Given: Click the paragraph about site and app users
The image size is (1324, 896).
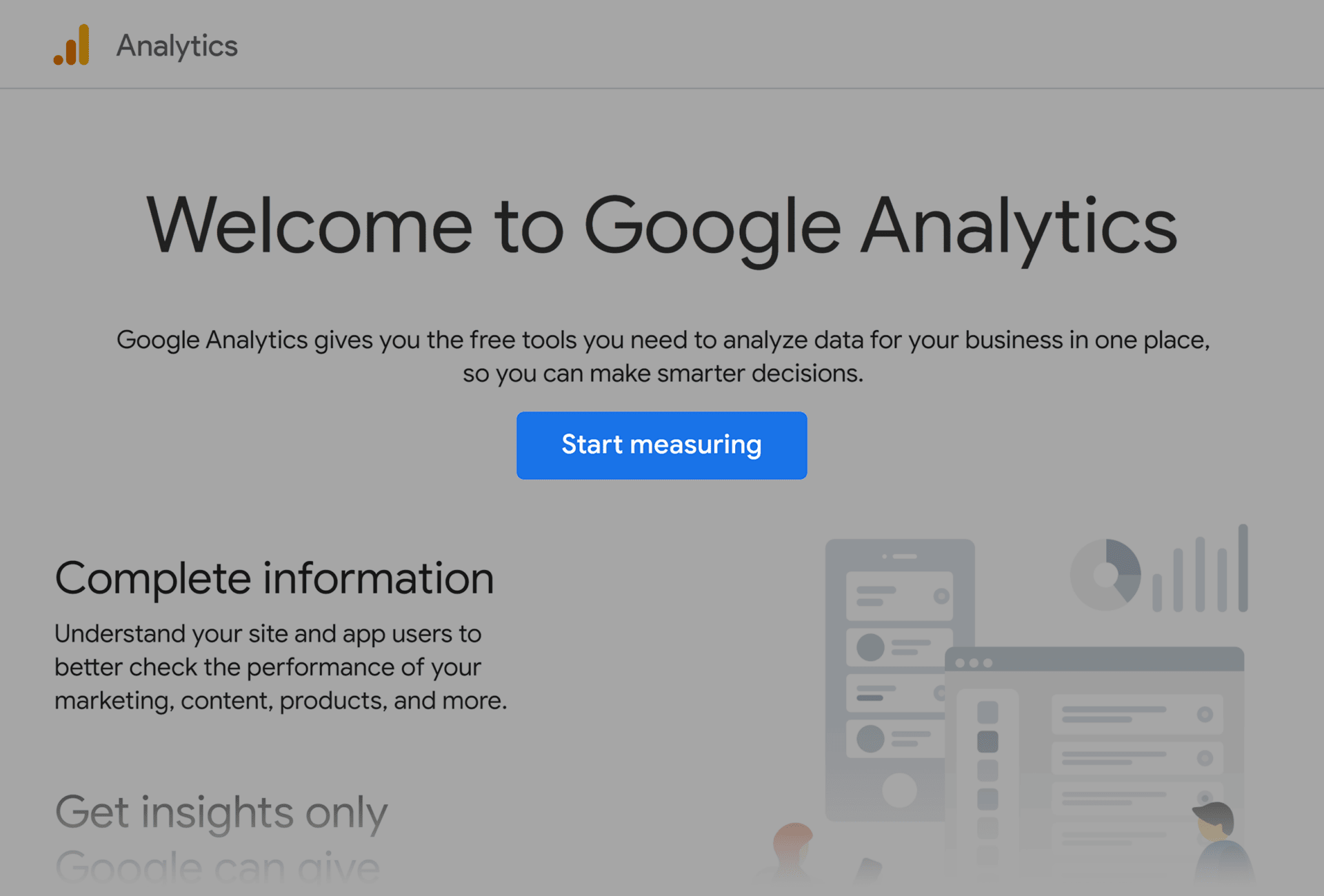Looking at the screenshot, I should click(x=280, y=666).
